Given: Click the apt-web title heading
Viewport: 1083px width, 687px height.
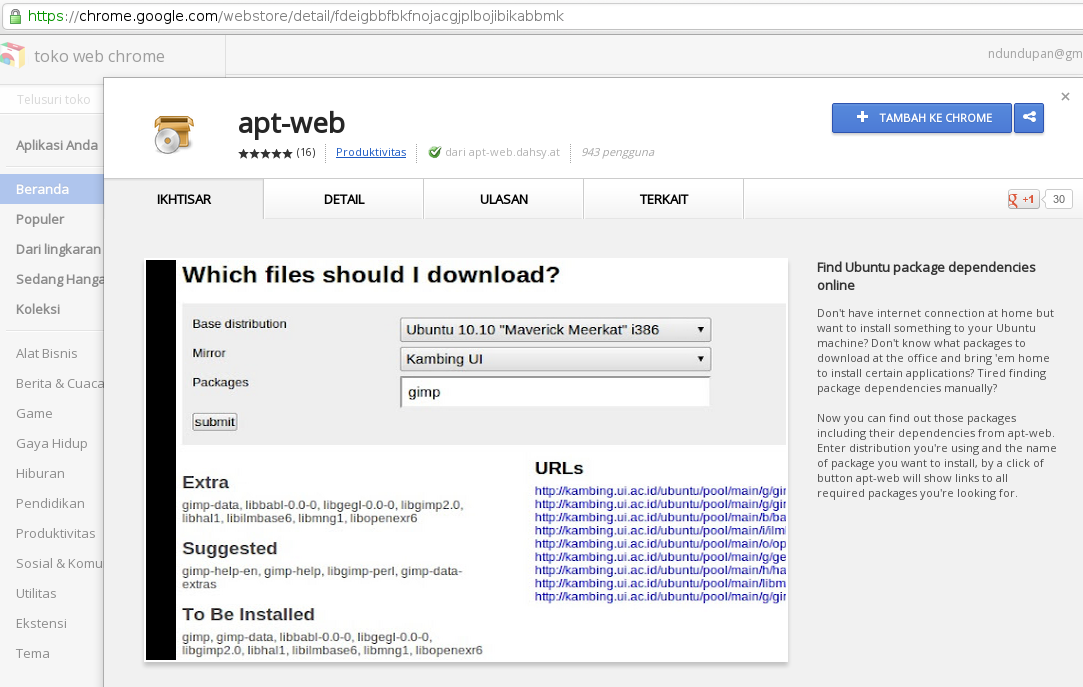Looking at the screenshot, I should (291, 123).
